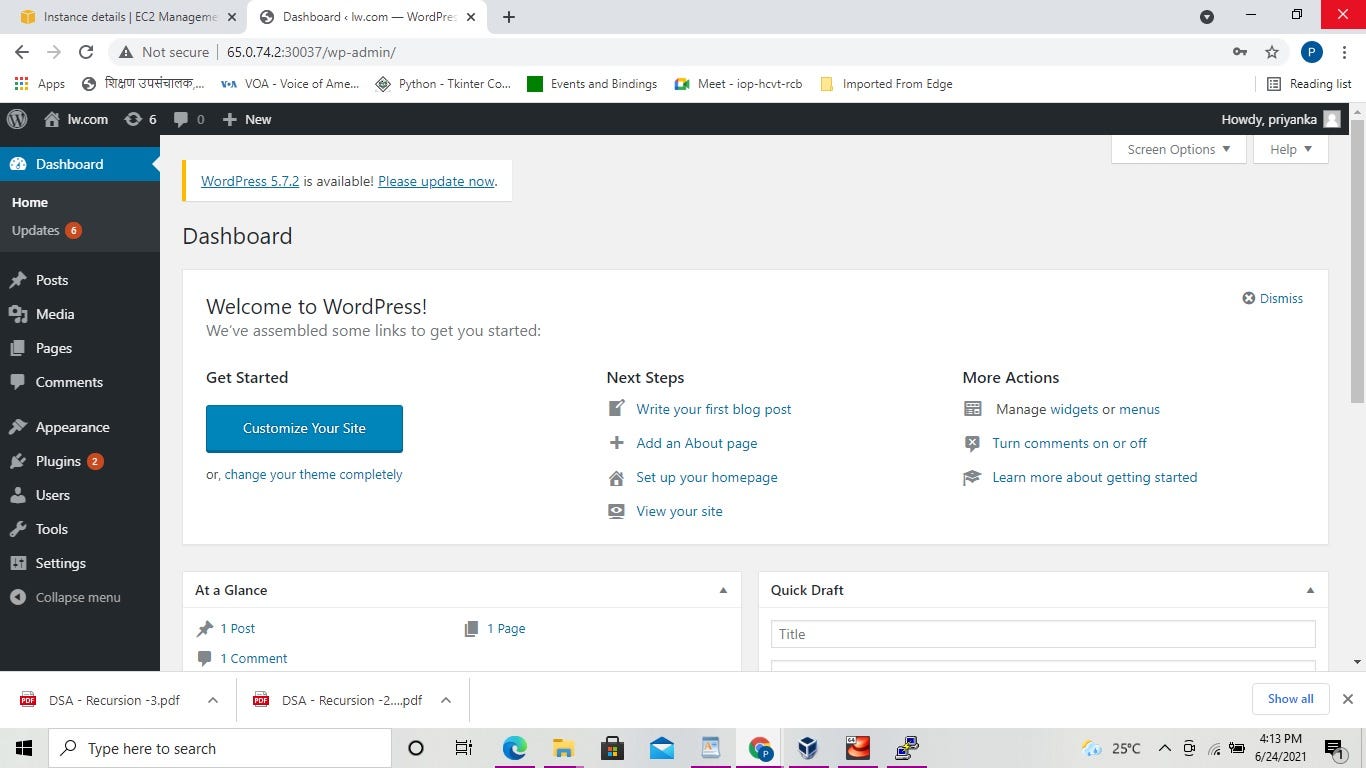Viewport: 1366px width, 768px height.
Task: Open File Explorer from the taskbar
Action: (563, 748)
